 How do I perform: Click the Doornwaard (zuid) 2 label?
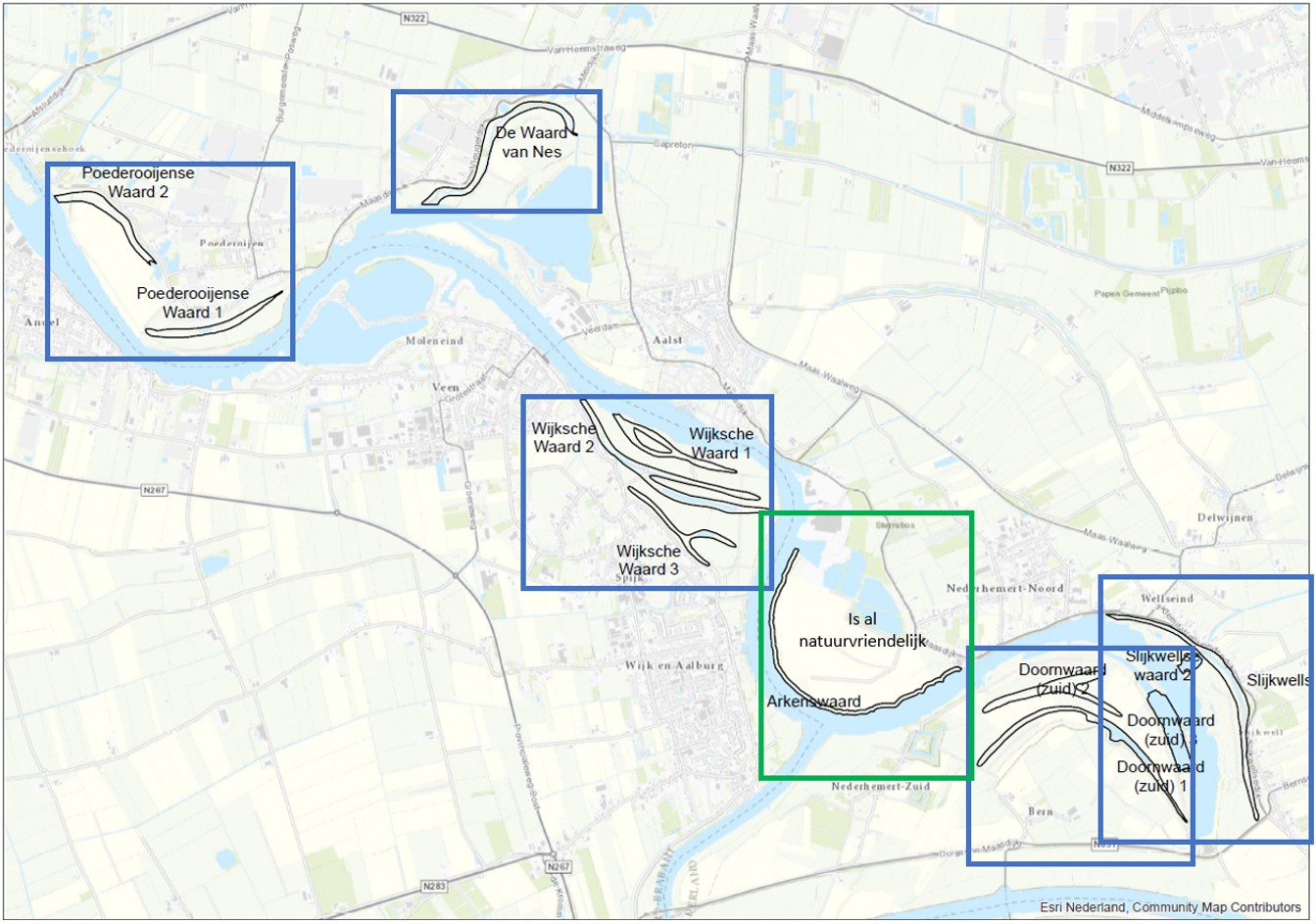pos(1062,679)
